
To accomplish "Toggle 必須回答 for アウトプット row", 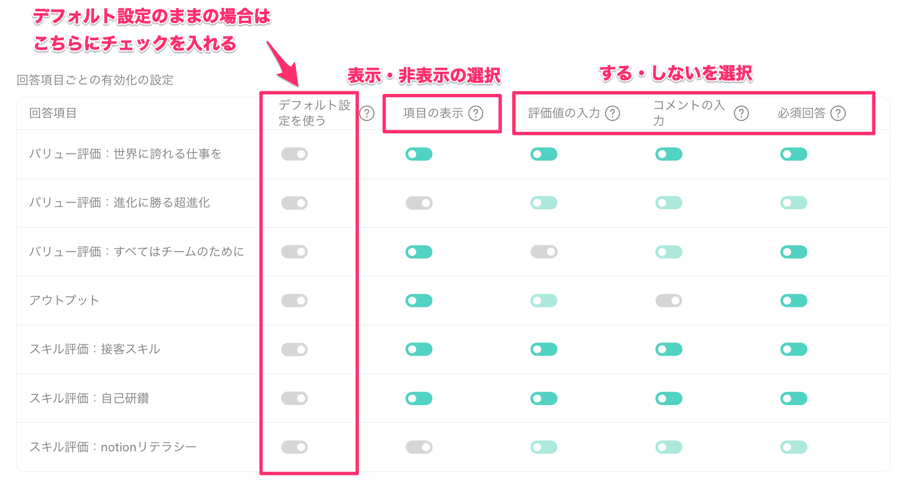I will tap(794, 300).
